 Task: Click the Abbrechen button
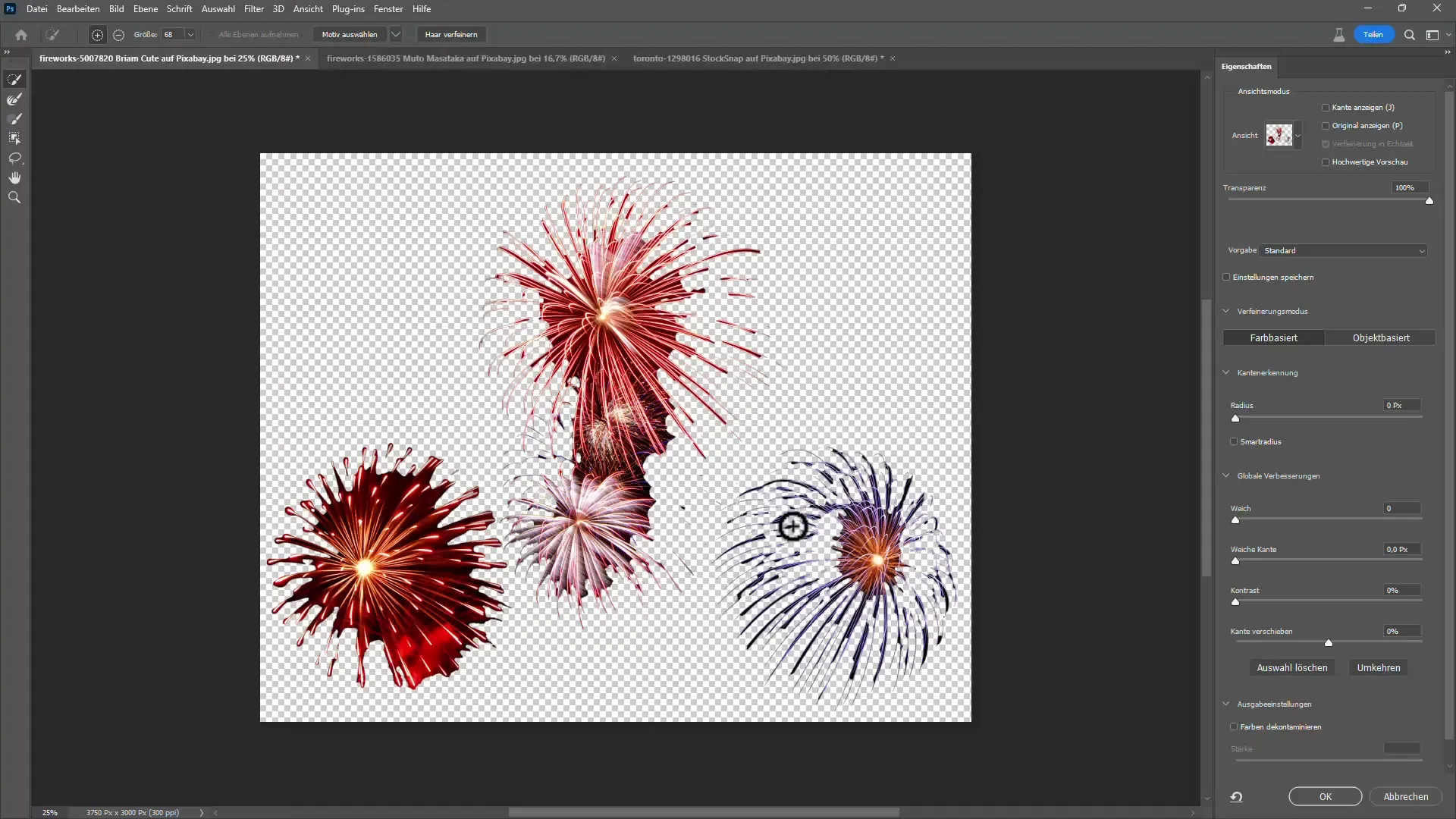click(1406, 797)
